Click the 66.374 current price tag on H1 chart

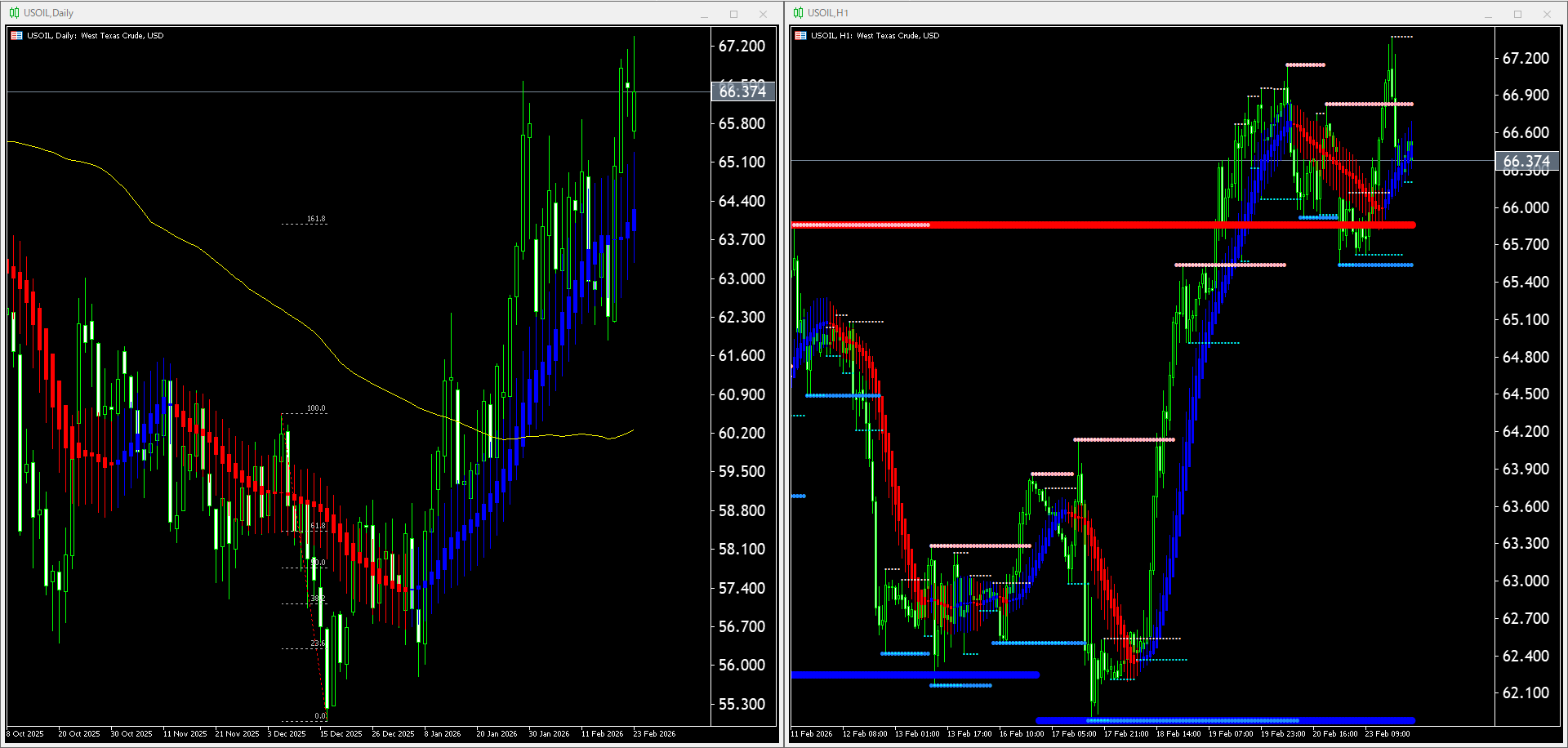tap(1526, 161)
